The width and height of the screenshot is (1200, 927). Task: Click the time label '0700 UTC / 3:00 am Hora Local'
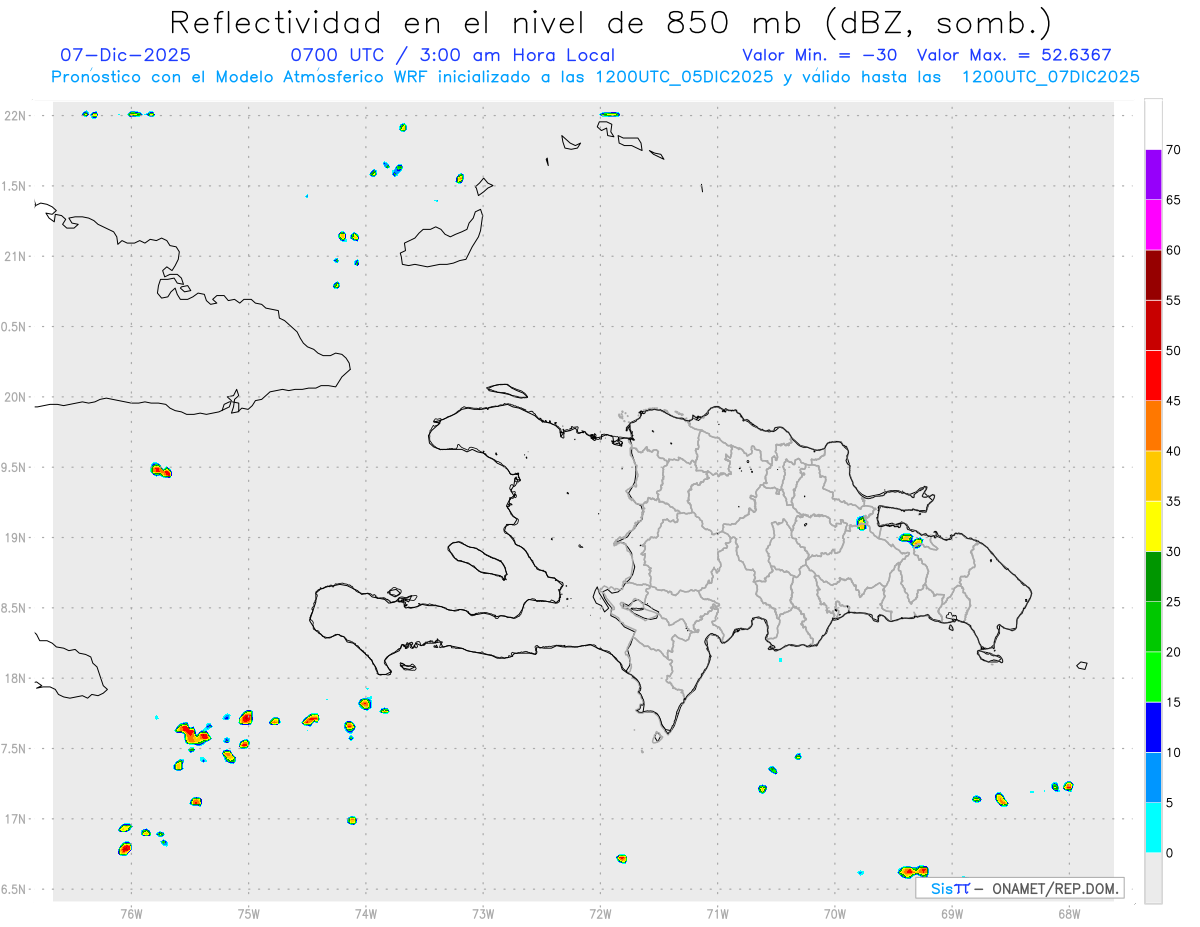point(453,55)
